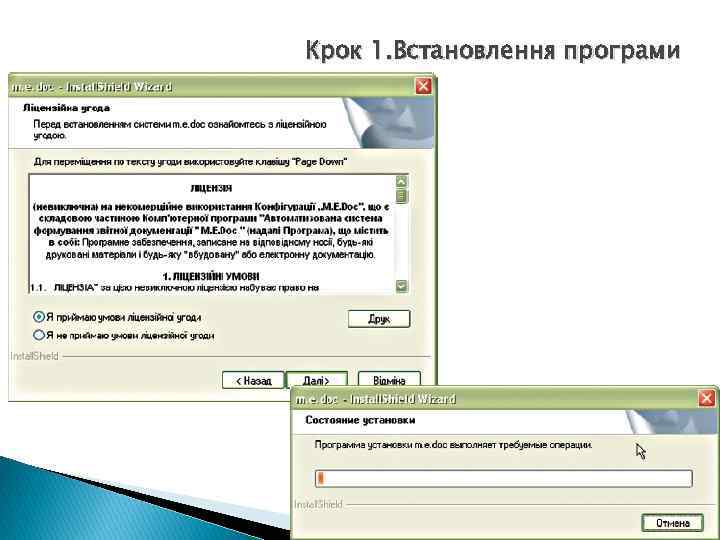
Task: Close the license agreement wizard window
Action: pos(423,86)
